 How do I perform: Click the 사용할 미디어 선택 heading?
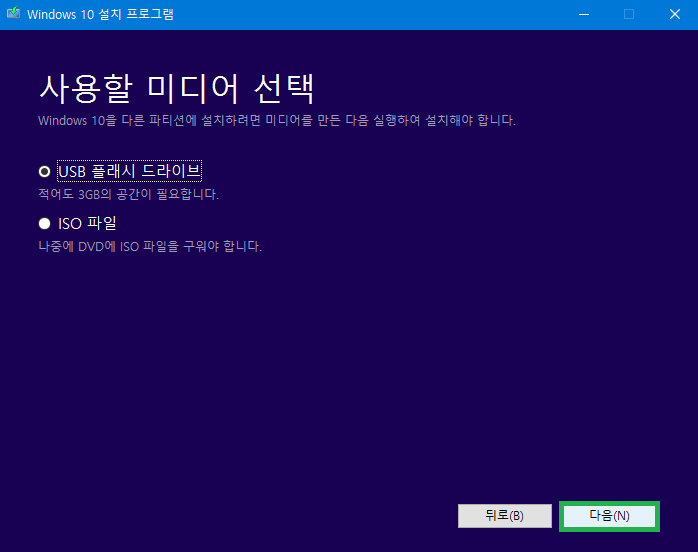point(176,89)
